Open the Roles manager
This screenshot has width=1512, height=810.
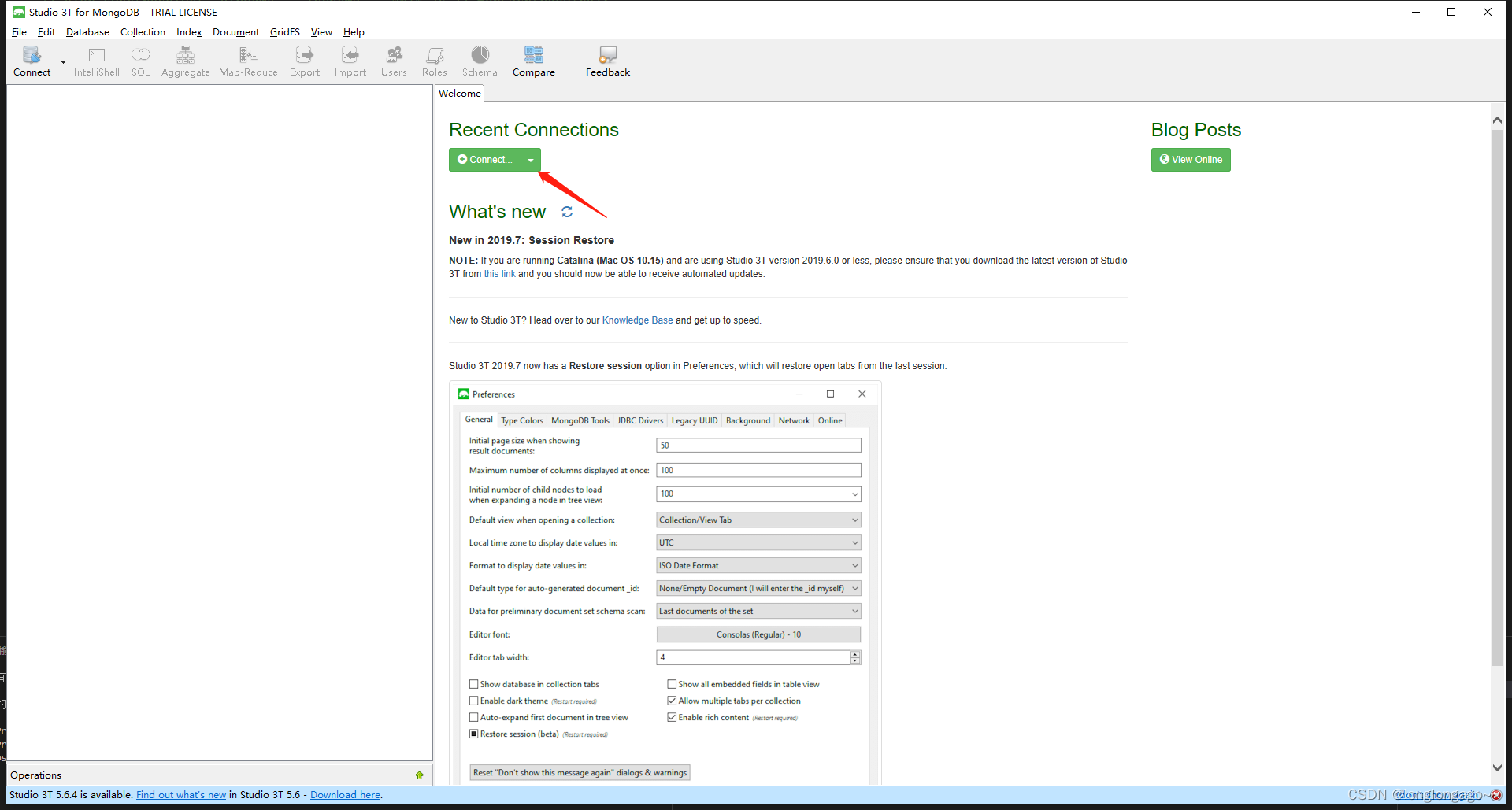(435, 61)
